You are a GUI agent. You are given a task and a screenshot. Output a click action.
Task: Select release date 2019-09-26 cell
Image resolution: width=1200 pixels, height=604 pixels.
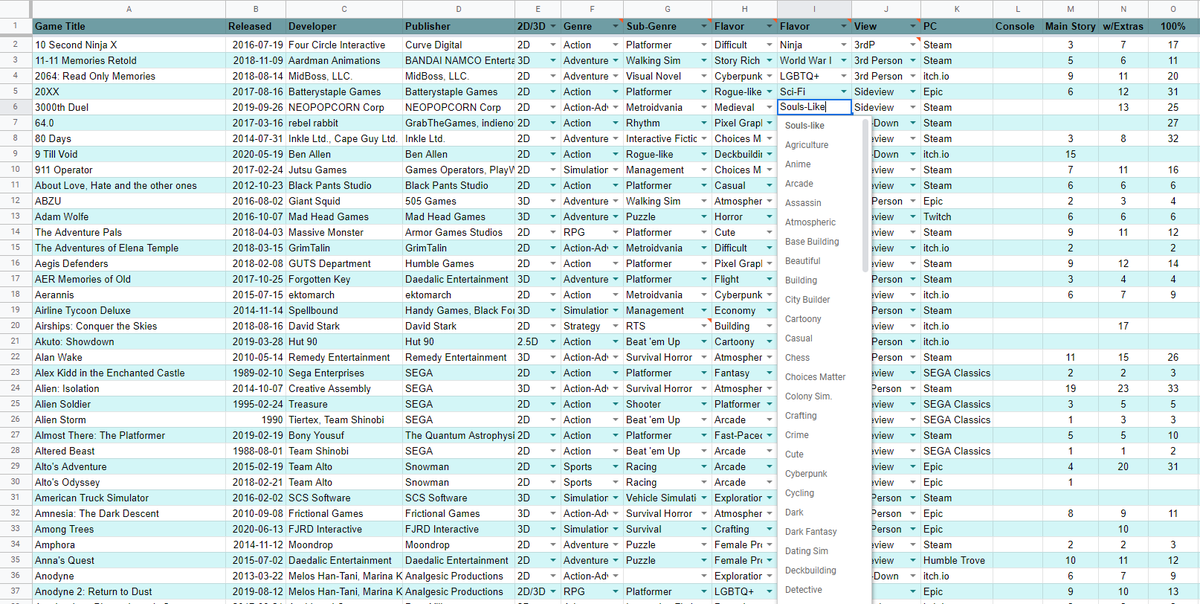pos(254,107)
